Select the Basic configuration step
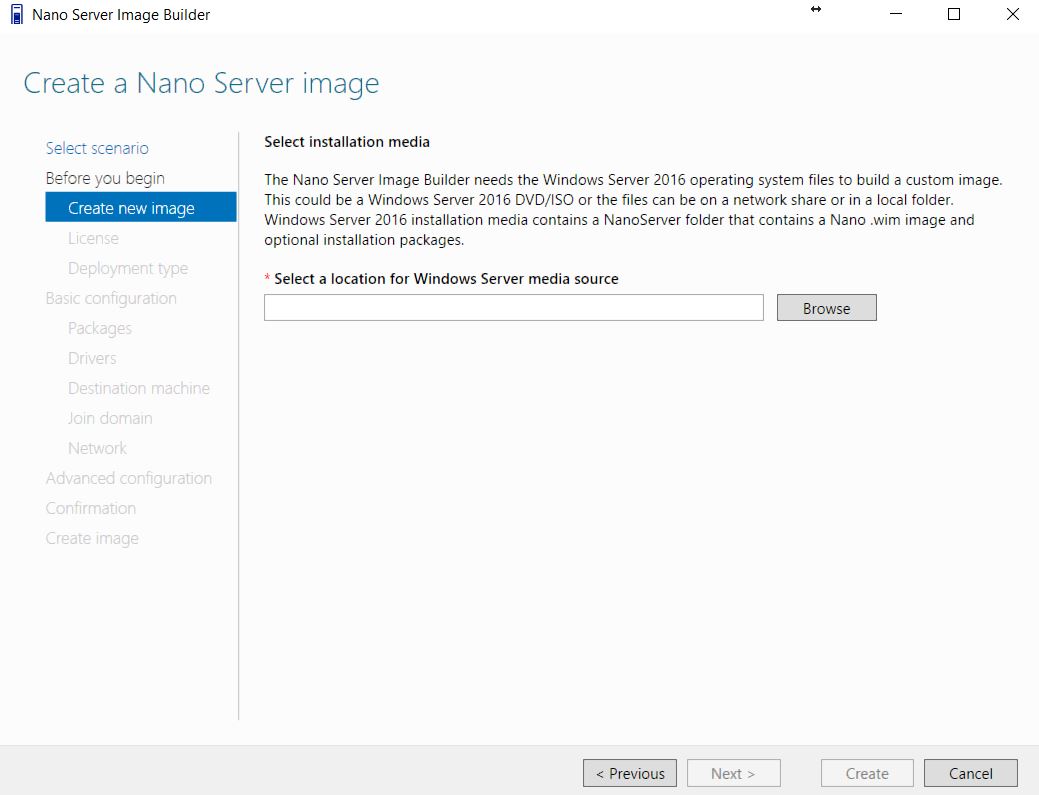1039x795 pixels. tap(111, 298)
